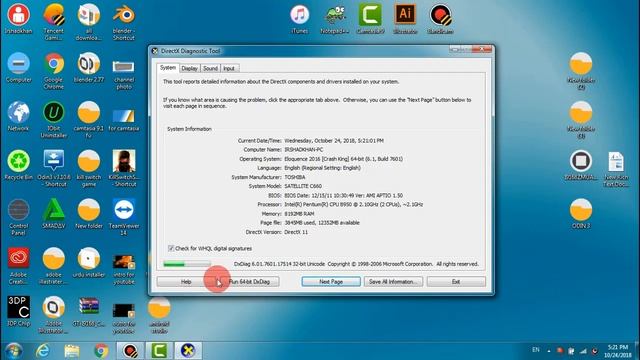Launch the Google Chrome desktop icon
Viewport: 640px width, 360px height.
[x=53, y=71]
